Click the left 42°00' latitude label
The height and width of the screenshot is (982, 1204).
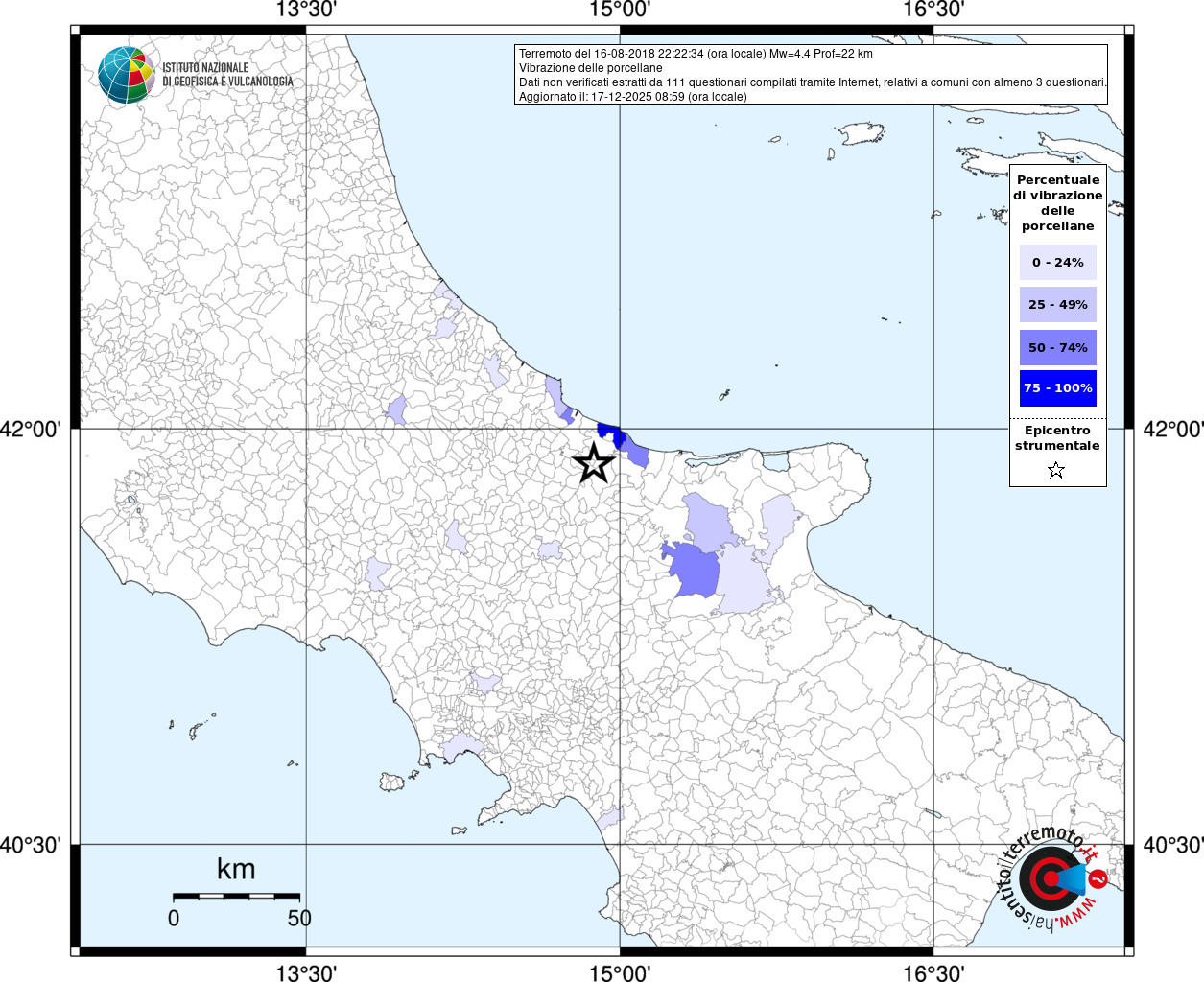click(35, 429)
